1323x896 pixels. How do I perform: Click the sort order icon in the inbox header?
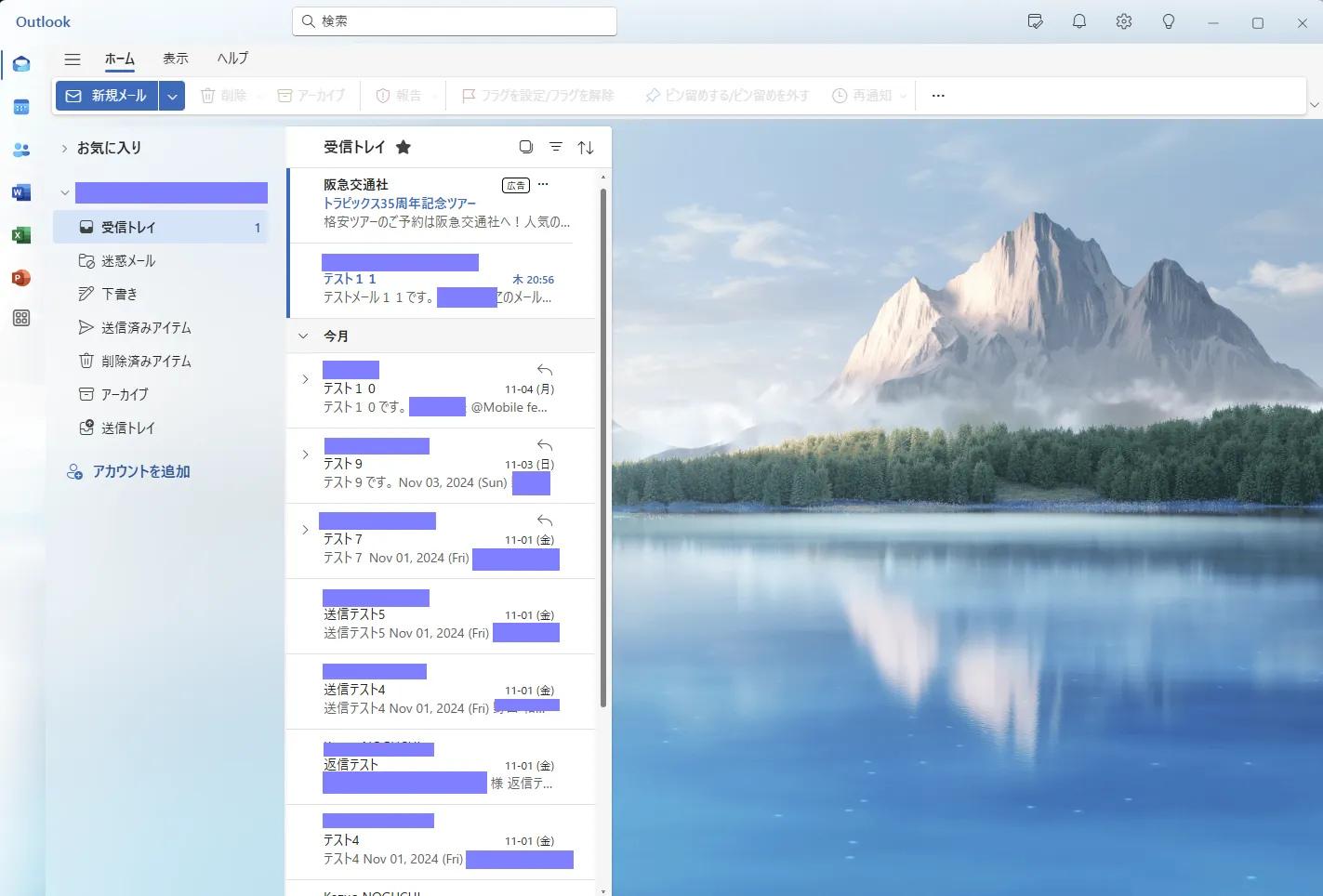click(586, 147)
